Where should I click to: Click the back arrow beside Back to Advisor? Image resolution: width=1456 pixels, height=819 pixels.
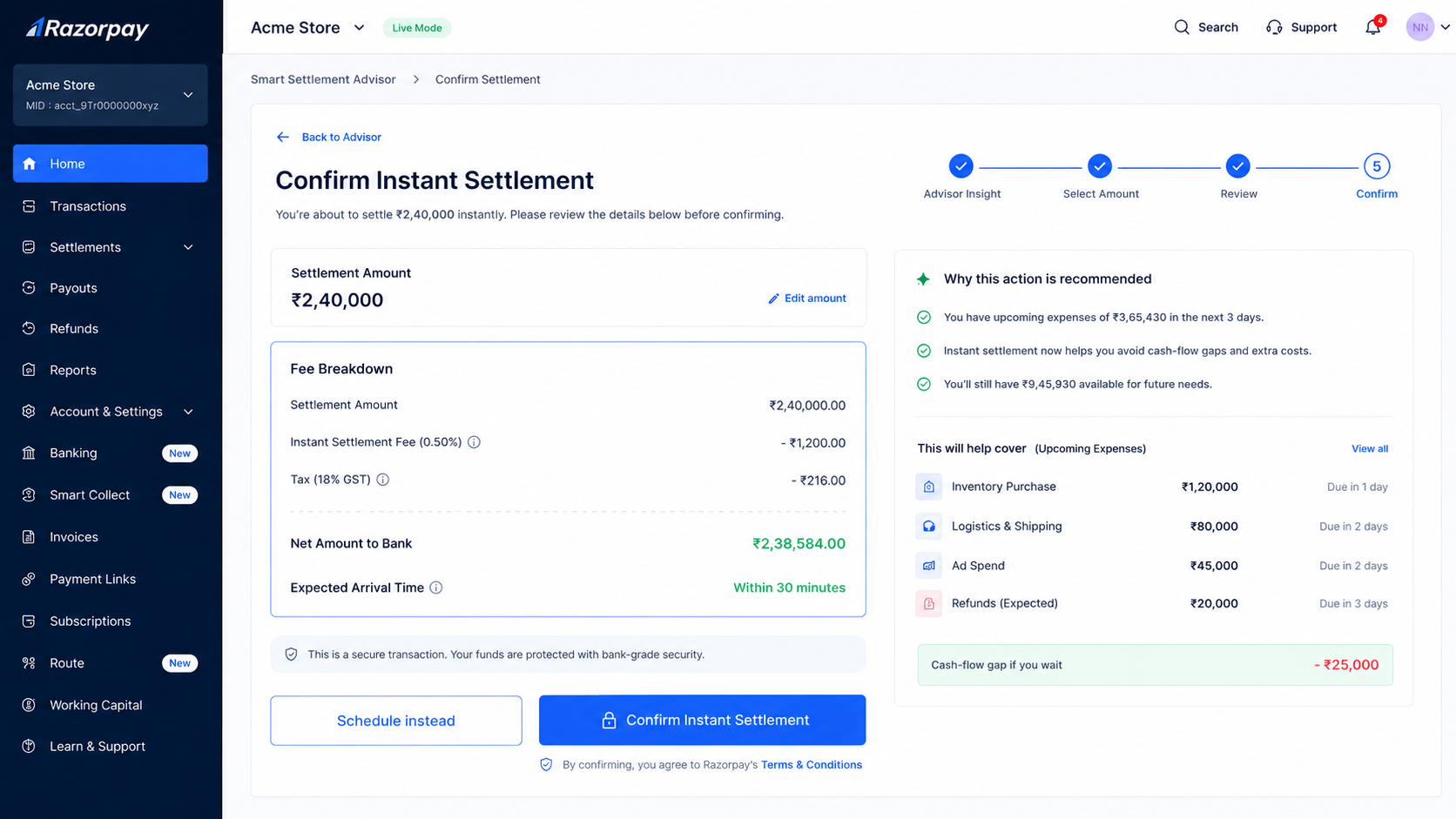283,137
